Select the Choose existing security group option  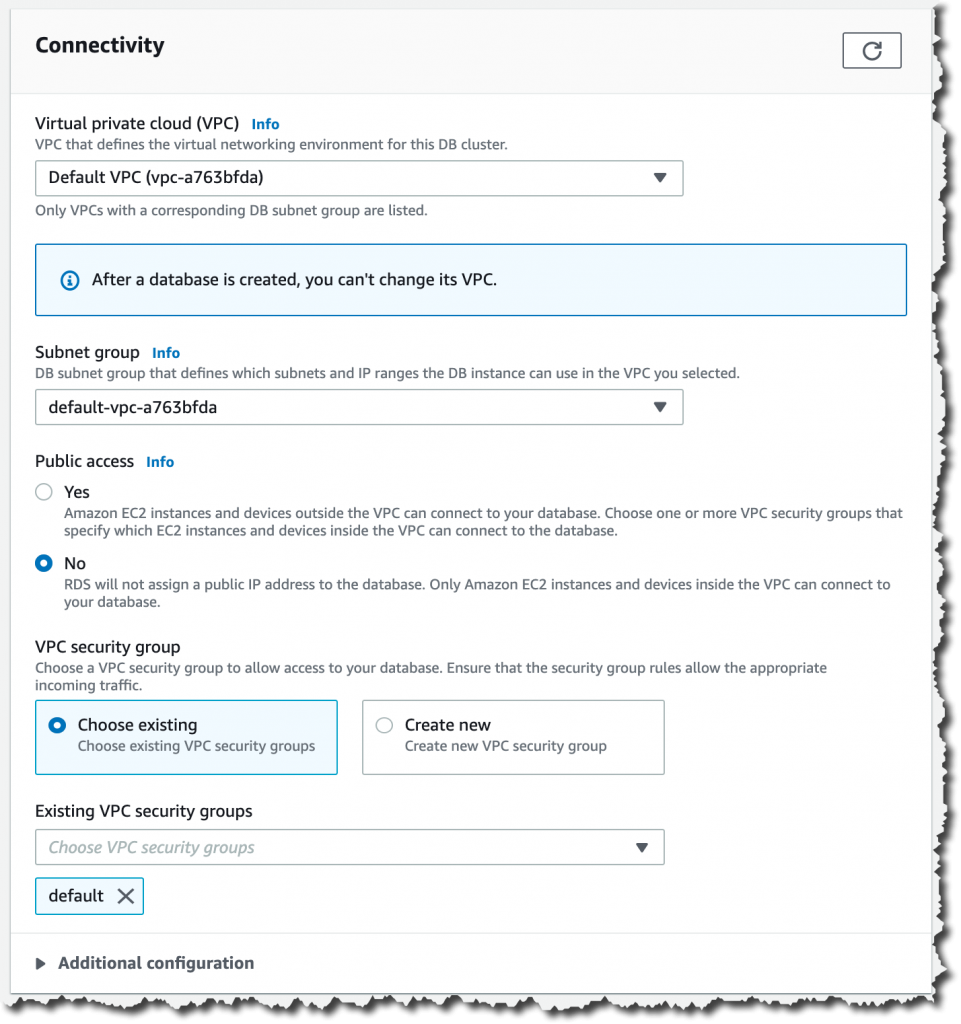[x=186, y=737]
